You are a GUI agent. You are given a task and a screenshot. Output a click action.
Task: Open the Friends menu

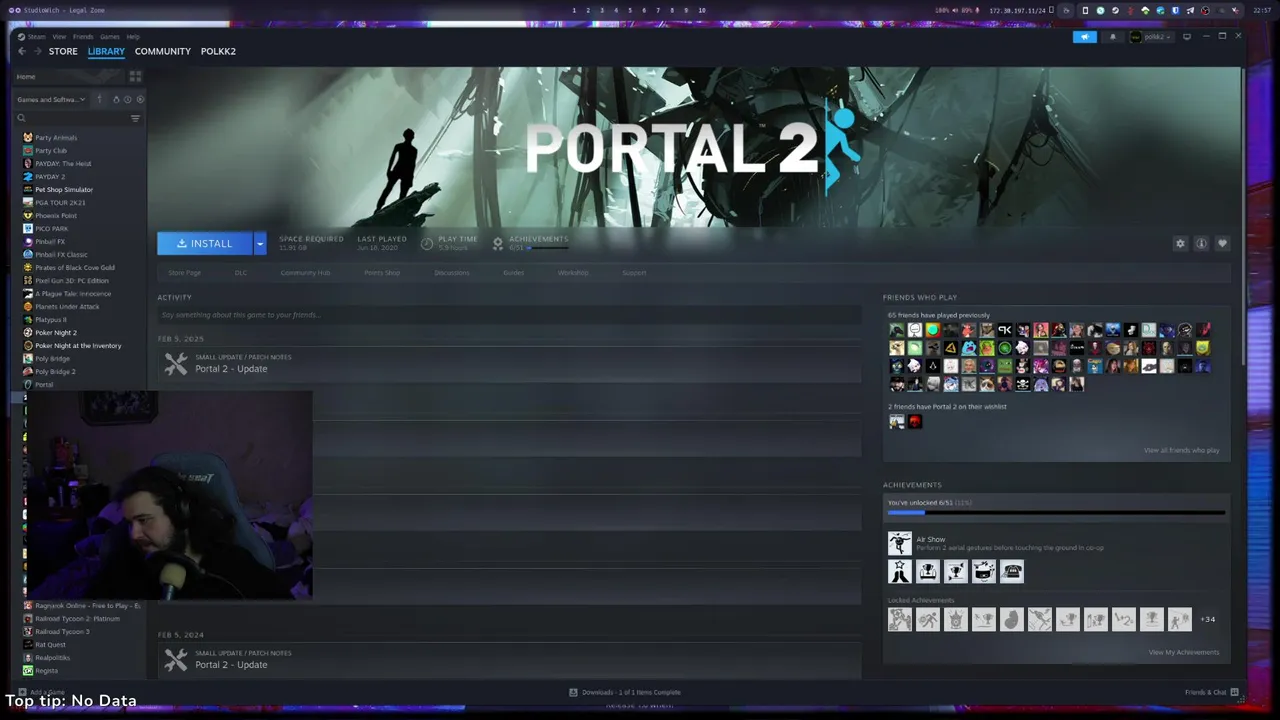(x=83, y=37)
